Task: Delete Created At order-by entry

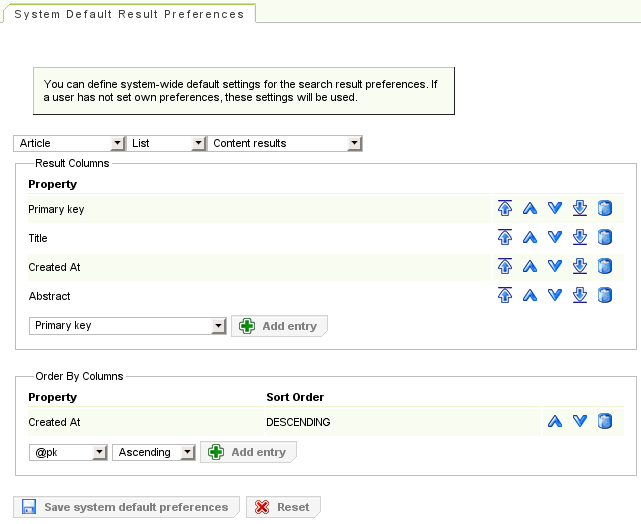Action: pos(604,422)
